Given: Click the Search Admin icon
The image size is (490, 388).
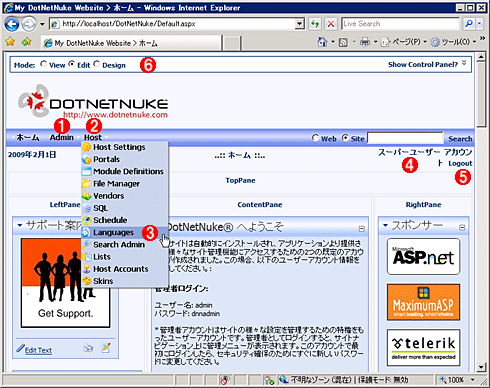Looking at the screenshot, I should pos(87,244).
